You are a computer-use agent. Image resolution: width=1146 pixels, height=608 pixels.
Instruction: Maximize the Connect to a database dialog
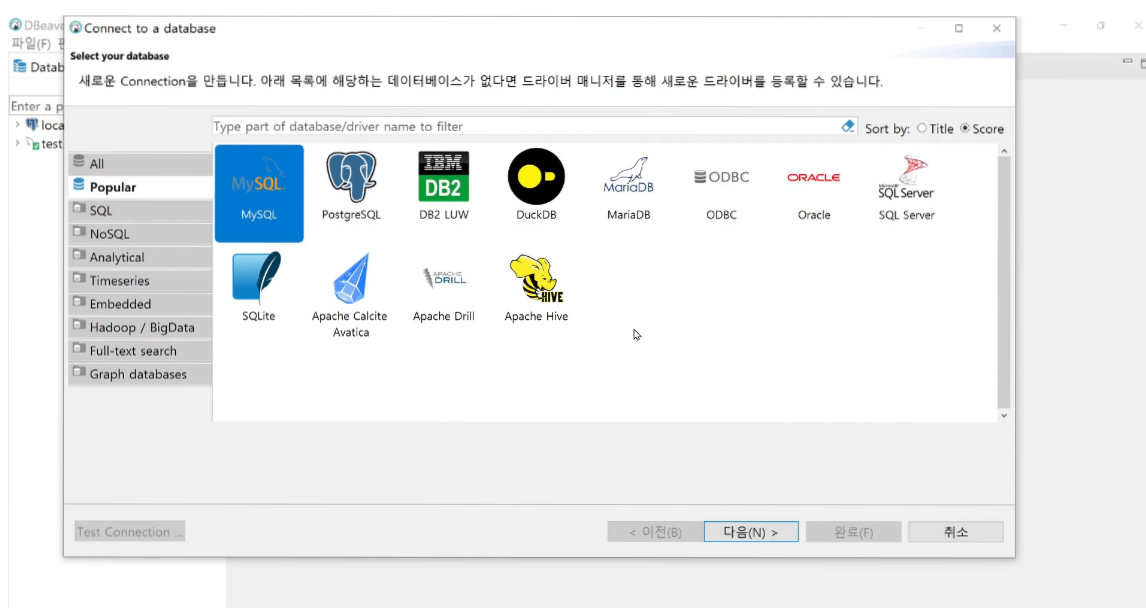pyautogui.click(x=958, y=28)
